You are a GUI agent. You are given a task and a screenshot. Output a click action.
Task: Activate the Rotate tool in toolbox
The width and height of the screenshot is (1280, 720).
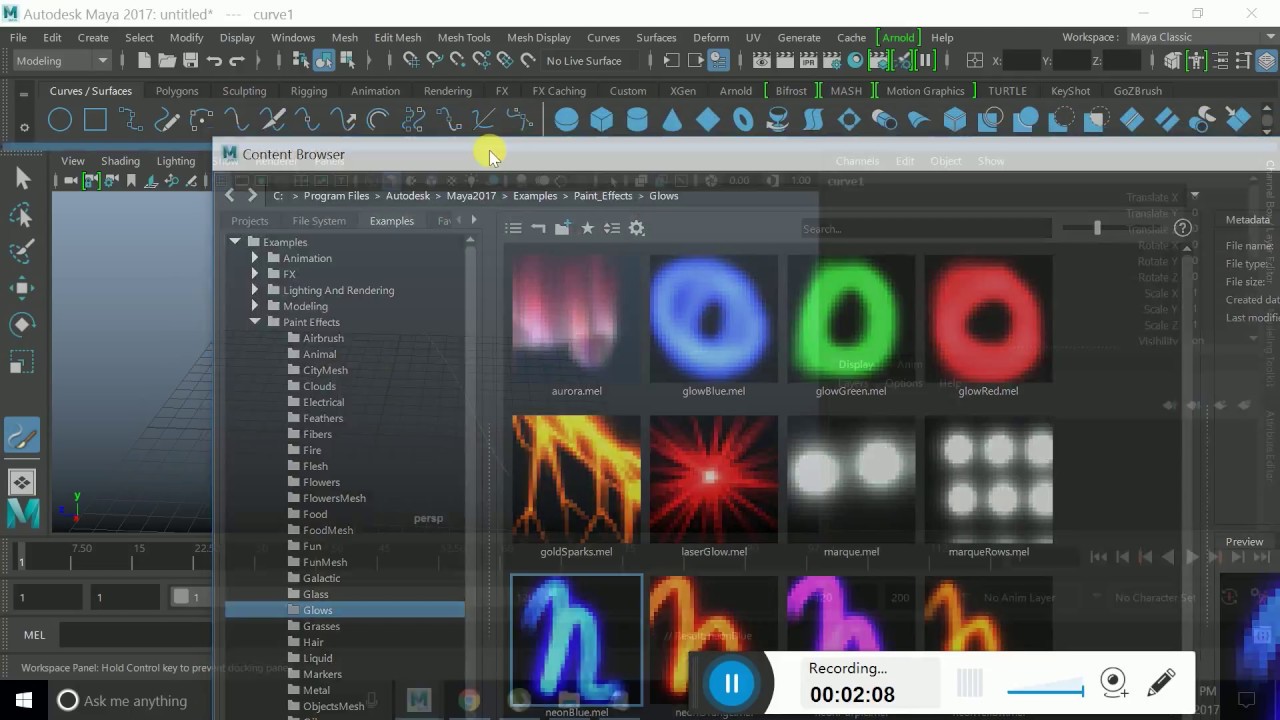(x=22, y=324)
